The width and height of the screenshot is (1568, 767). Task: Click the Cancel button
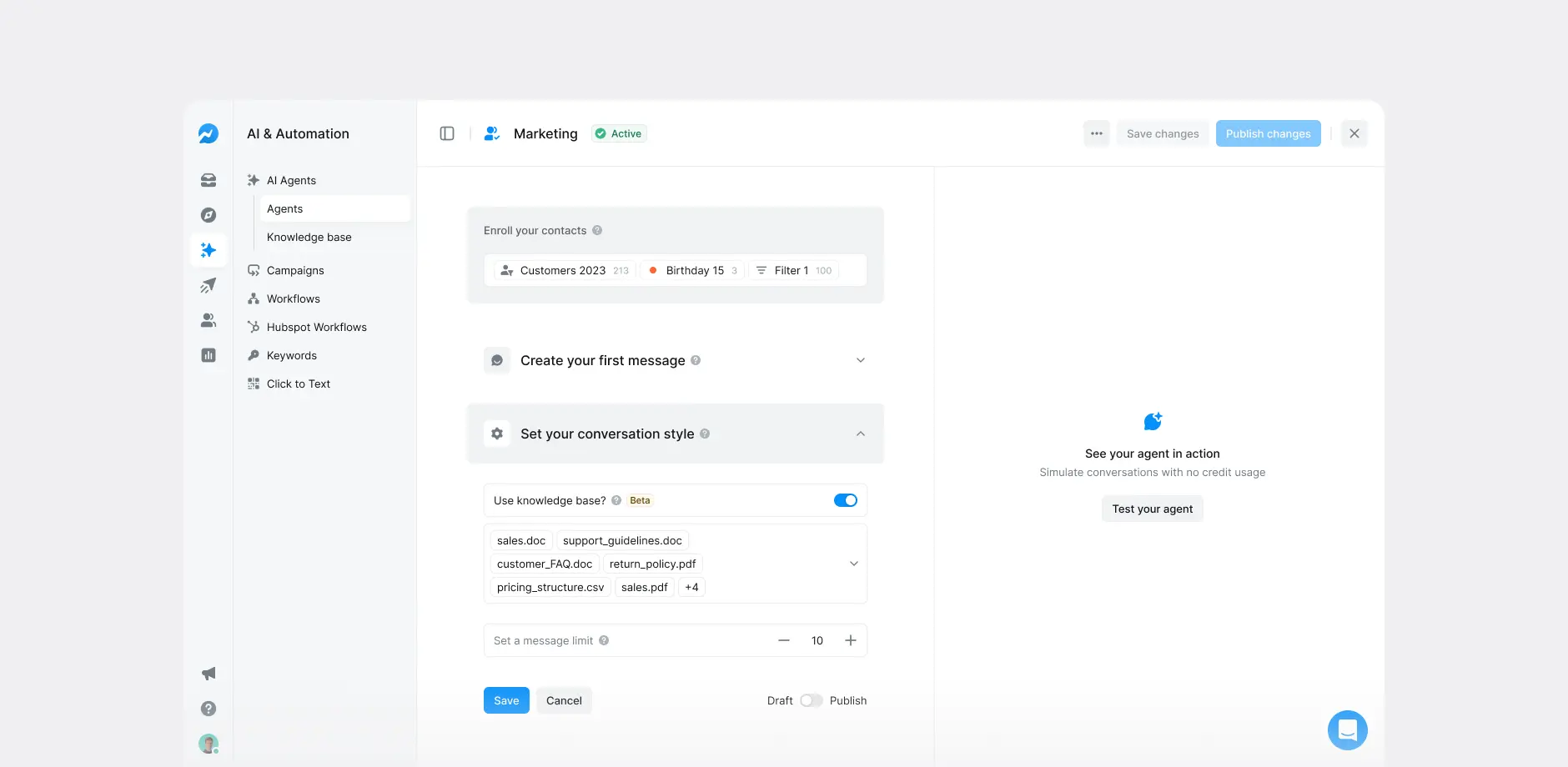pyautogui.click(x=564, y=700)
